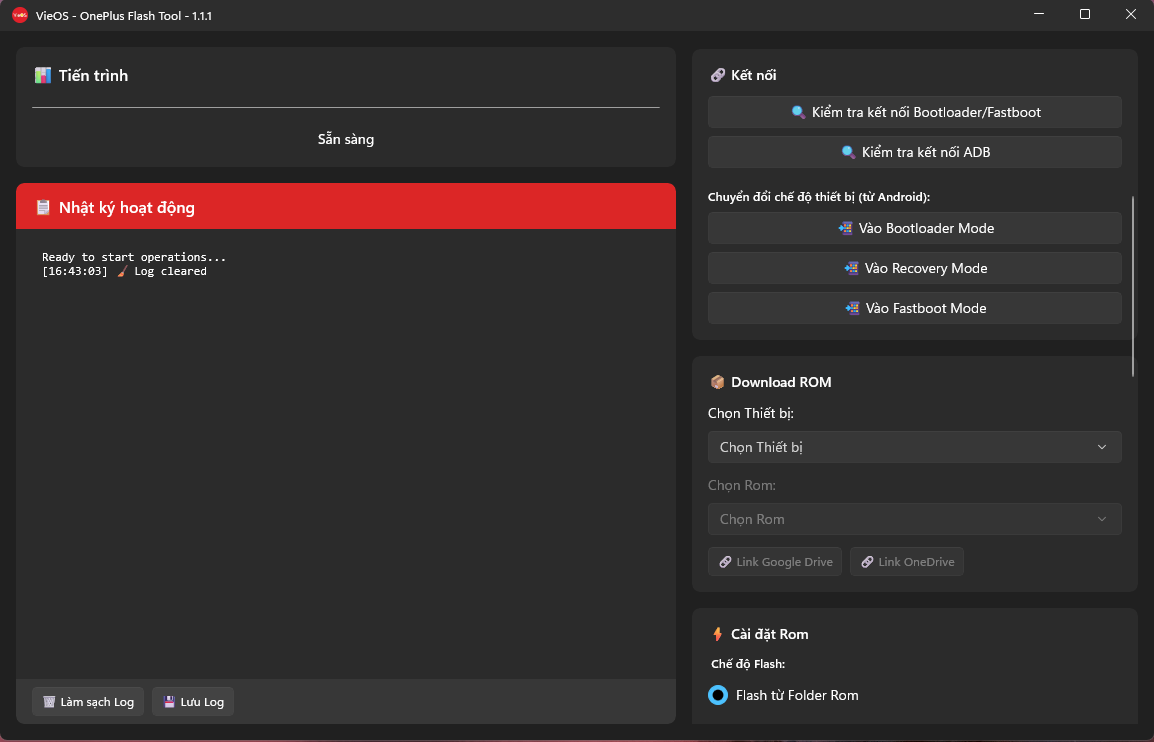Click the package box icon beside Download ROM

coord(717,382)
